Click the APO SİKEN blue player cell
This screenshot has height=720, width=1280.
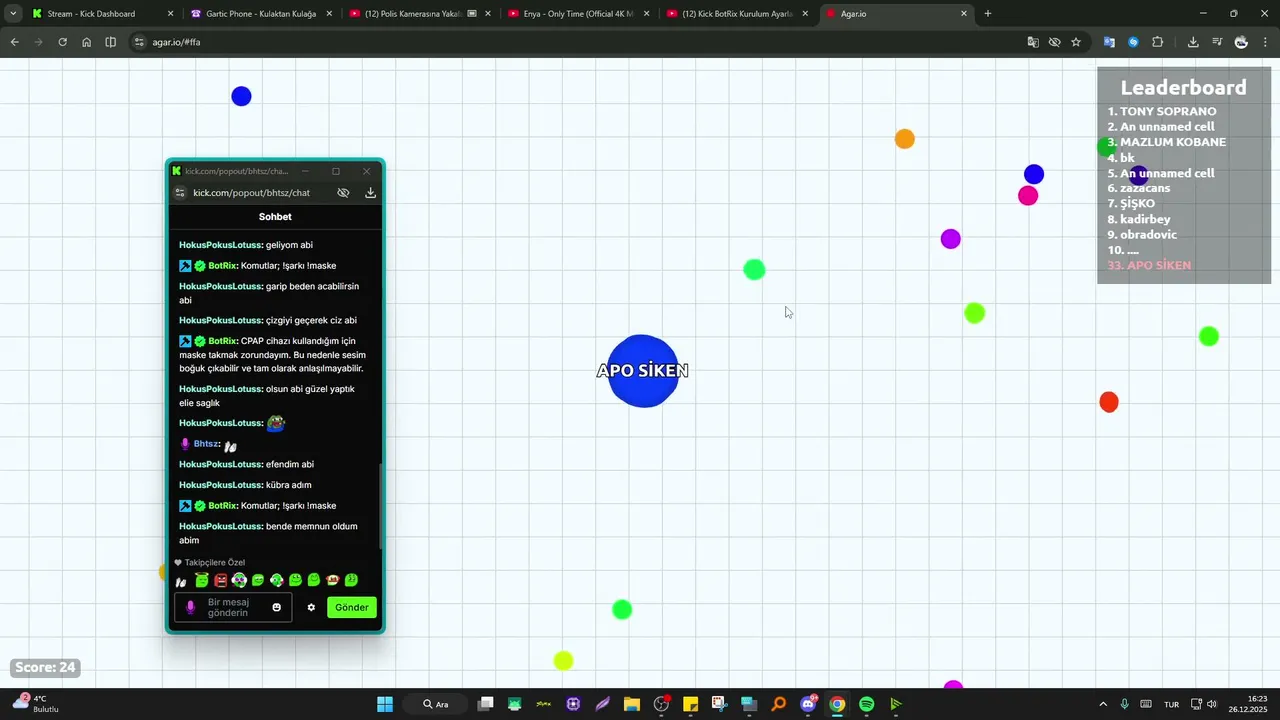pos(643,371)
